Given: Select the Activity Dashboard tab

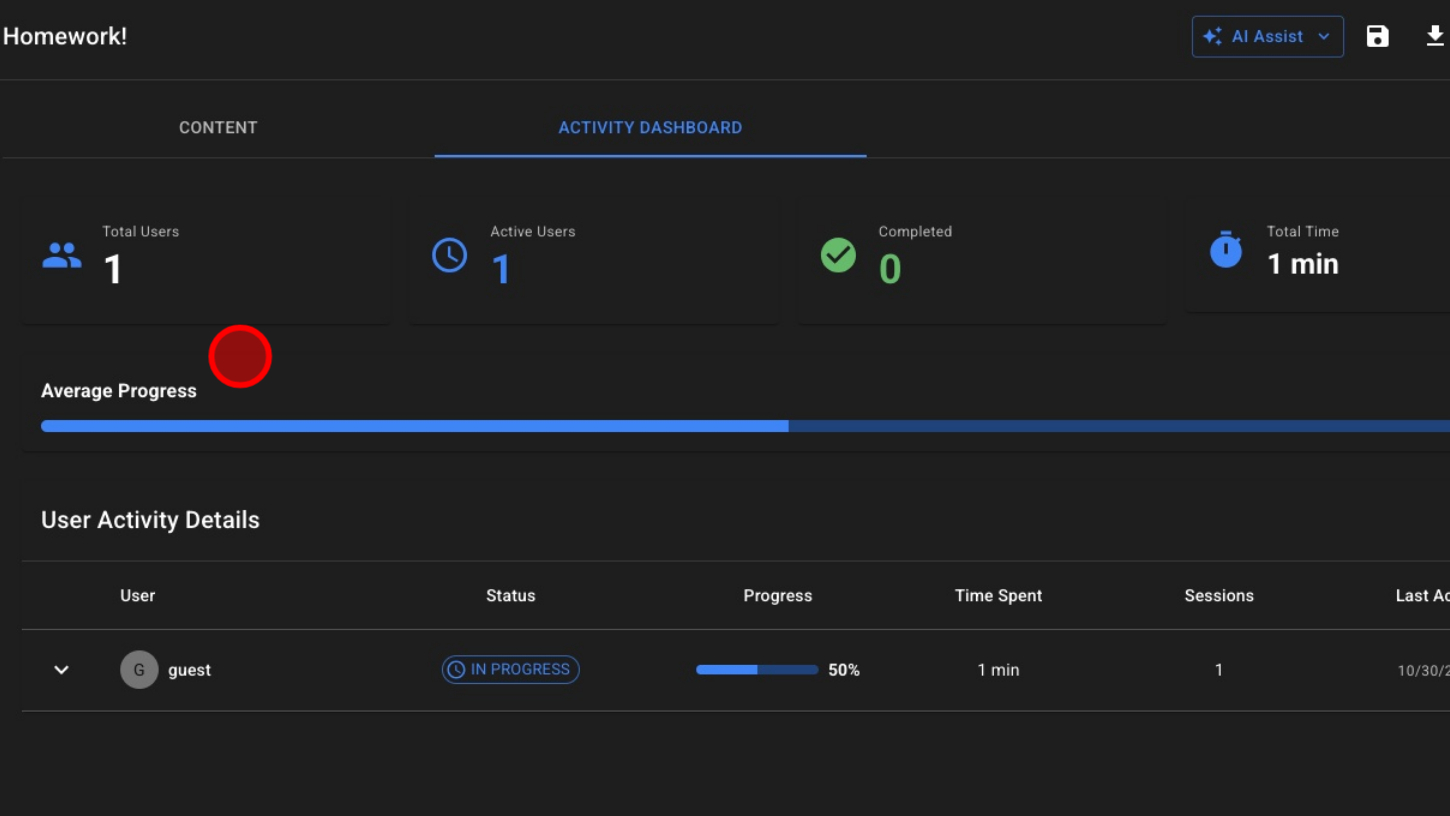Looking at the screenshot, I should [x=650, y=128].
